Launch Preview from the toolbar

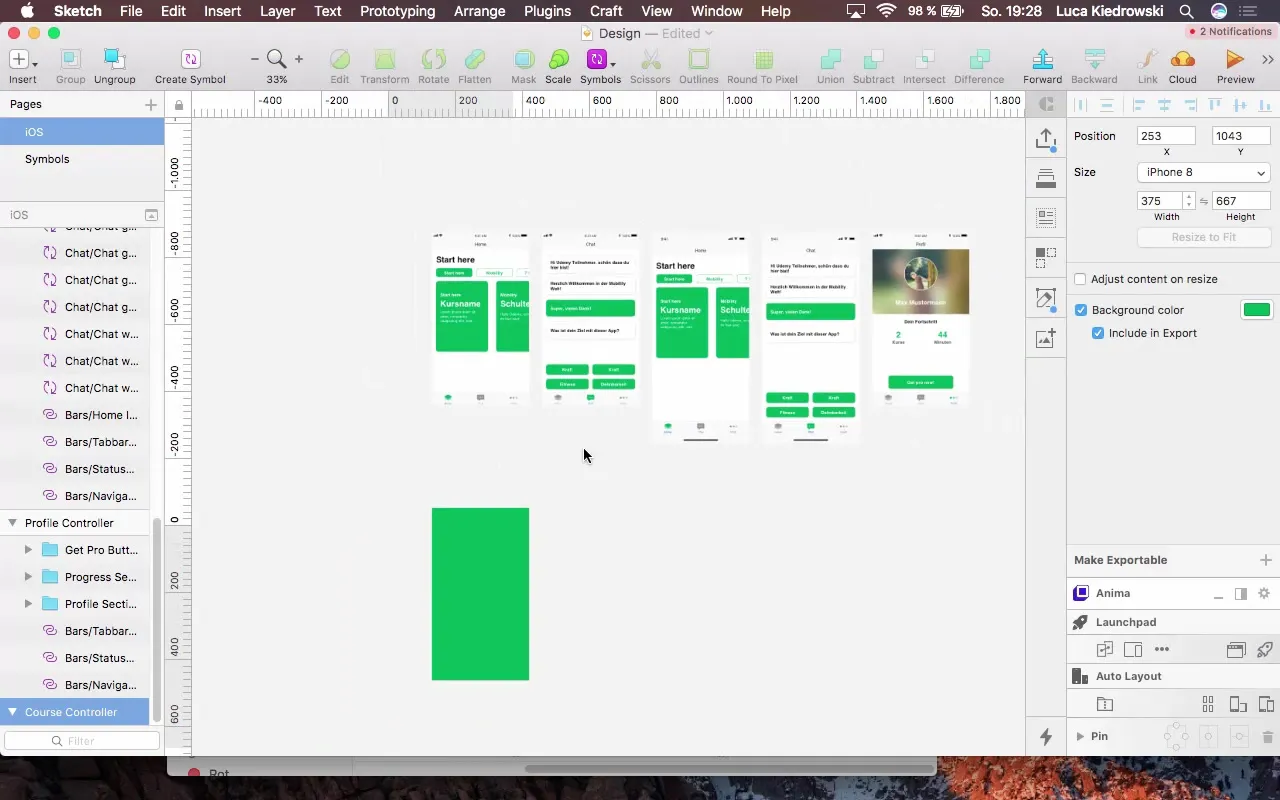click(x=1235, y=59)
